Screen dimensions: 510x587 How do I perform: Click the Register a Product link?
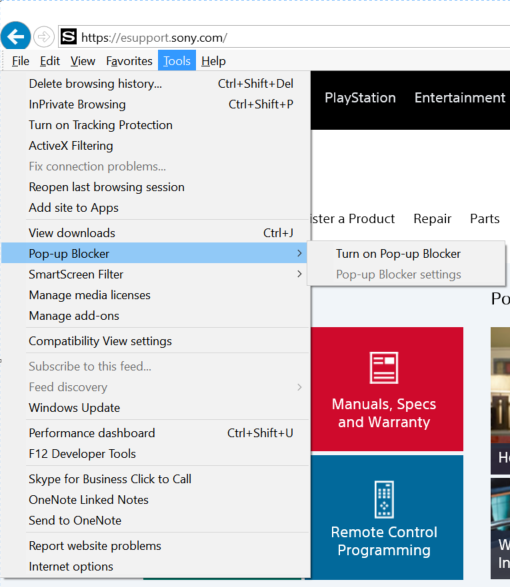tap(353, 218)
